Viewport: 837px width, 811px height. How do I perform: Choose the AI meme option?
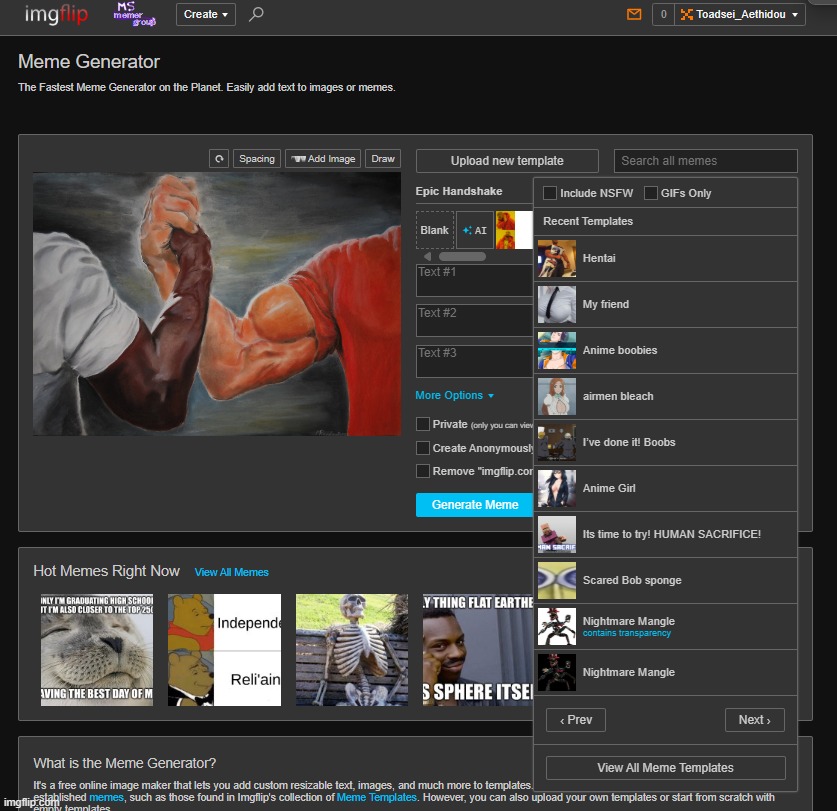tap(475, 230)
